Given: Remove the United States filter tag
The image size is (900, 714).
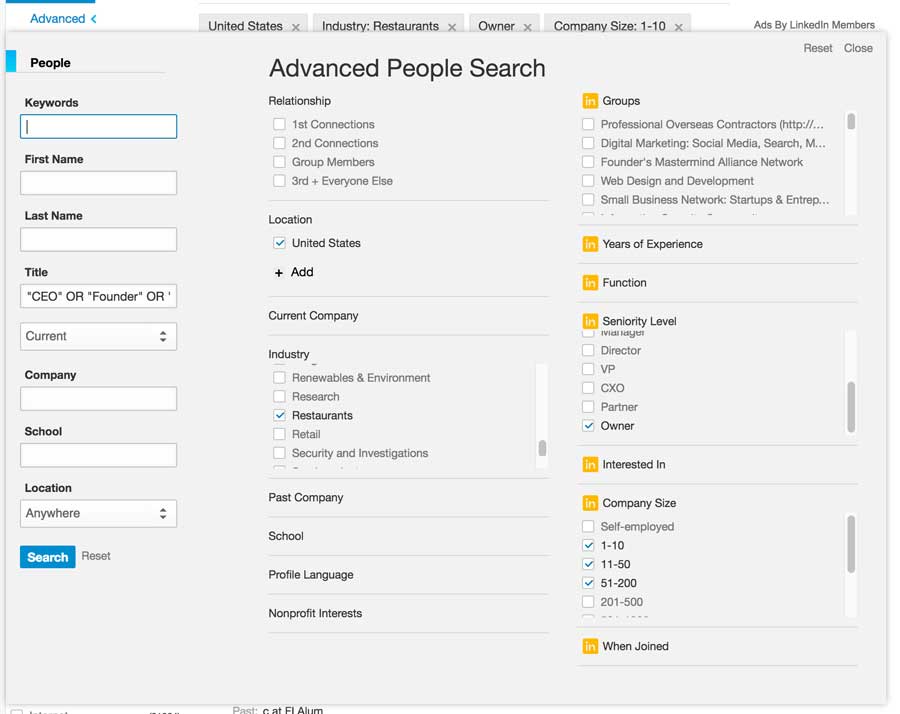Looking at the screenshot, I should (x=296, y=27).
